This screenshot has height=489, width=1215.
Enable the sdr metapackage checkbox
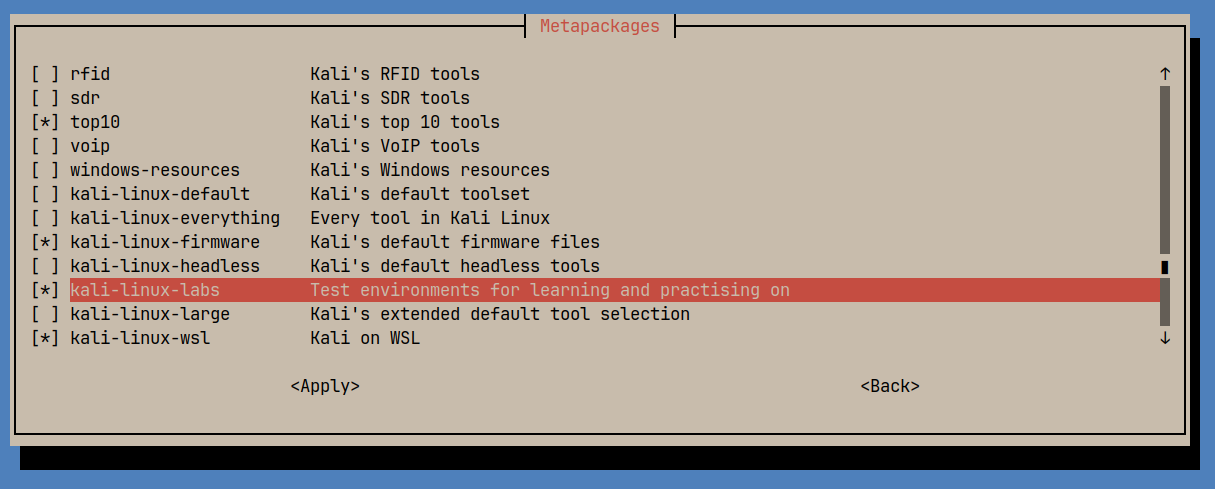[45, 98]
